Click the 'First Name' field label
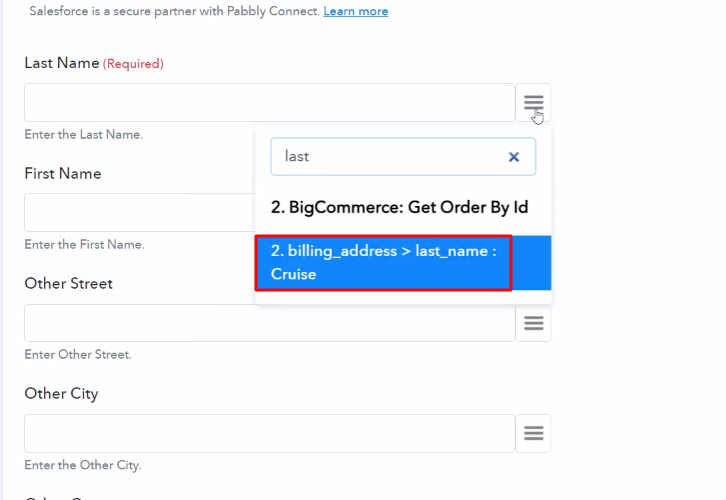Image resolution: width=726 pixels, height=500 pixels. (63, 173)
